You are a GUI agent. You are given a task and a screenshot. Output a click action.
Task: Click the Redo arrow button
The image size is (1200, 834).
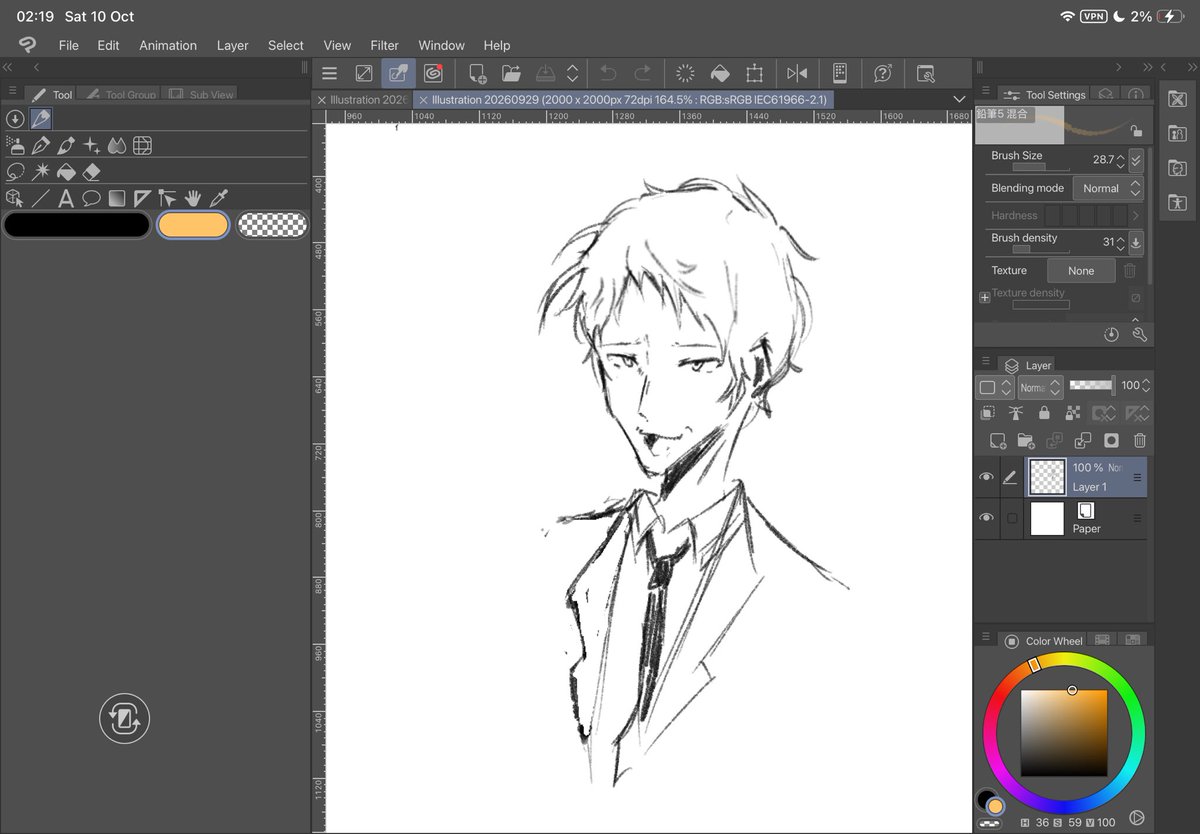coord(642,73)
